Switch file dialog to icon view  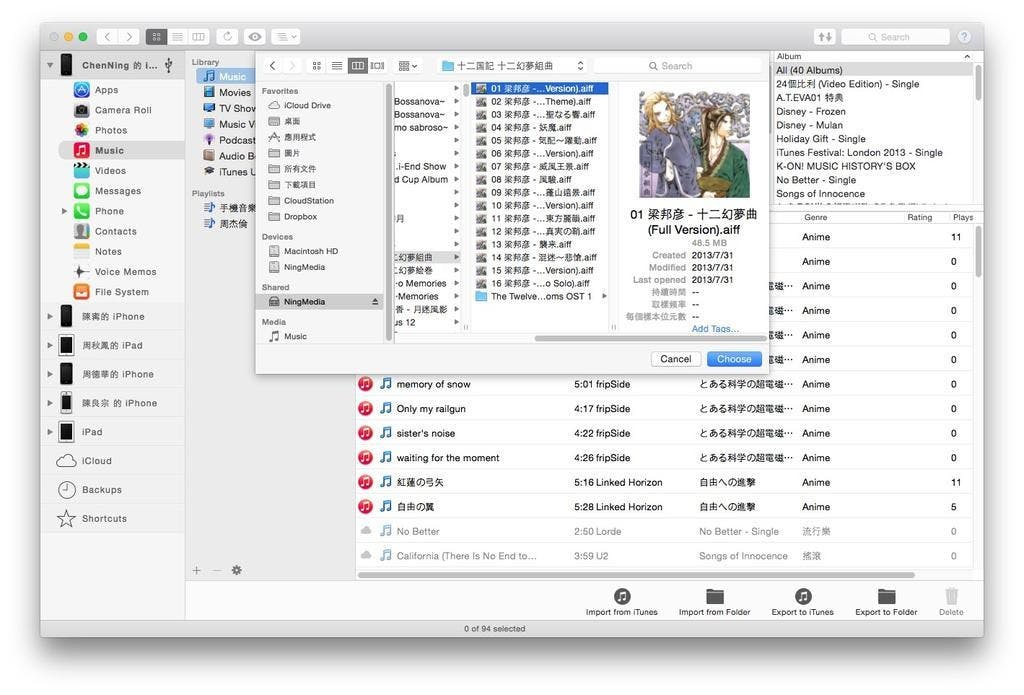(x=317, y=66)
